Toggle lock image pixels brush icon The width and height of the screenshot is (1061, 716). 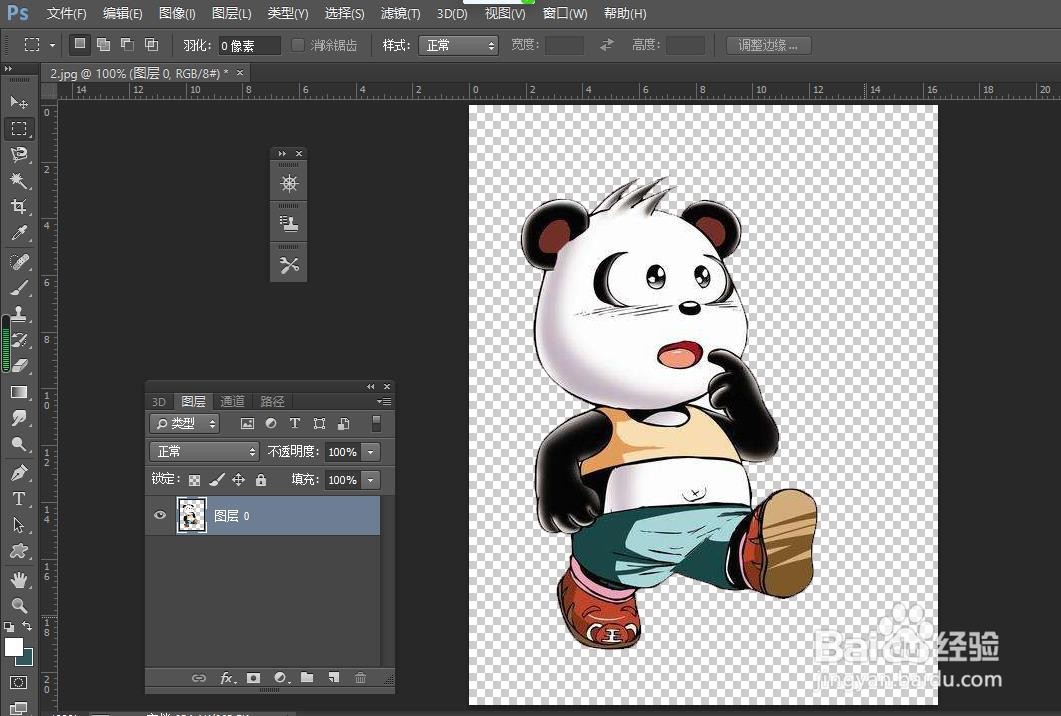click(217, 480)
